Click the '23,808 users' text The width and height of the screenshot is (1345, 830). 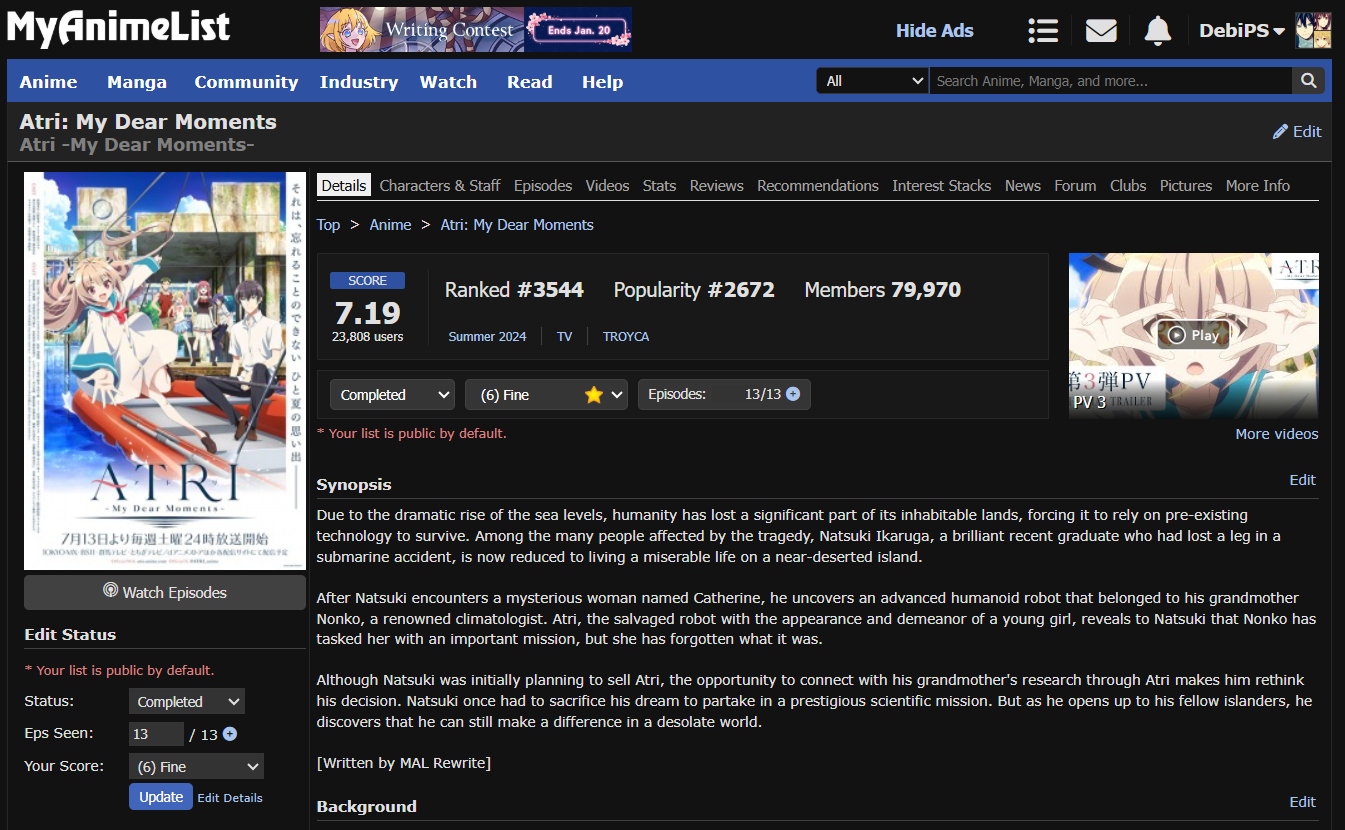point(368,337)
